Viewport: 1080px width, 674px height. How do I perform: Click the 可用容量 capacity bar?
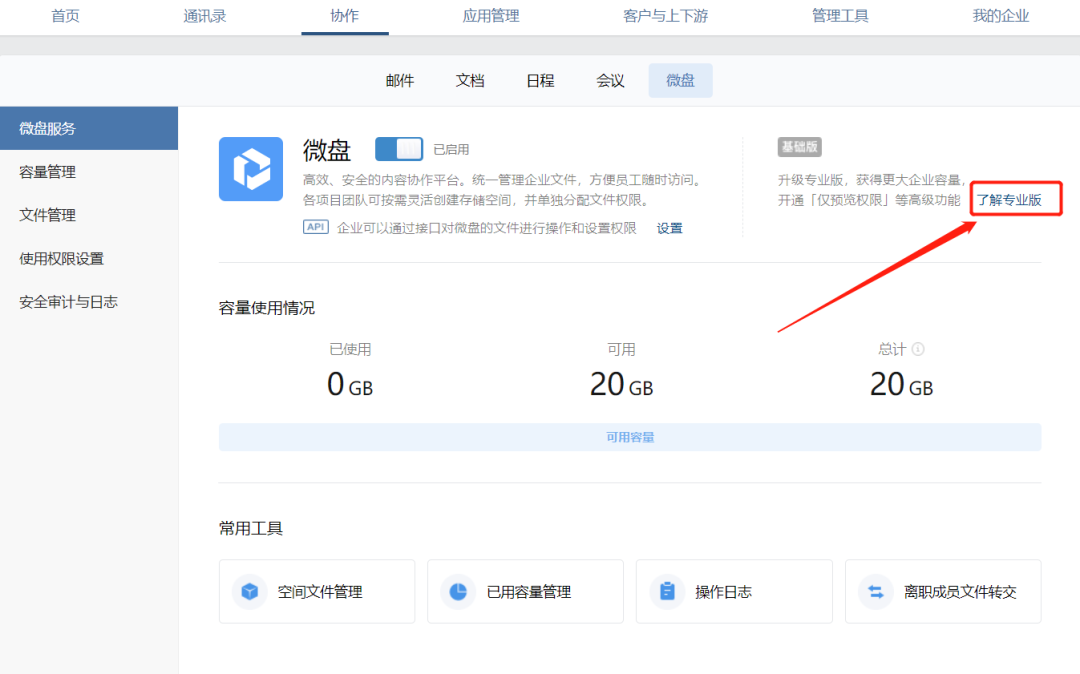(x=630, y=437)
